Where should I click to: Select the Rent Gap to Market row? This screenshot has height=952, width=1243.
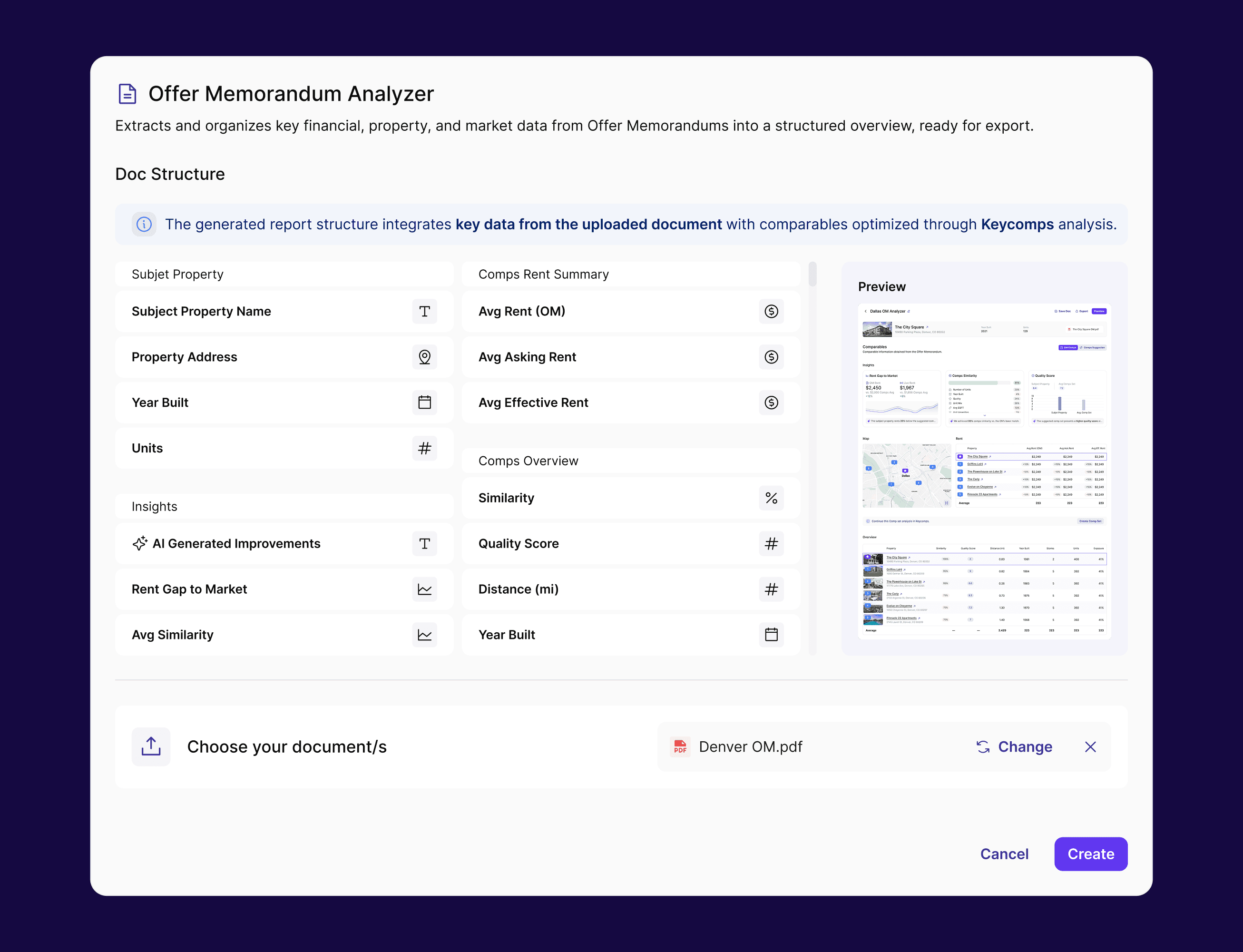click(x=284, y=589)
